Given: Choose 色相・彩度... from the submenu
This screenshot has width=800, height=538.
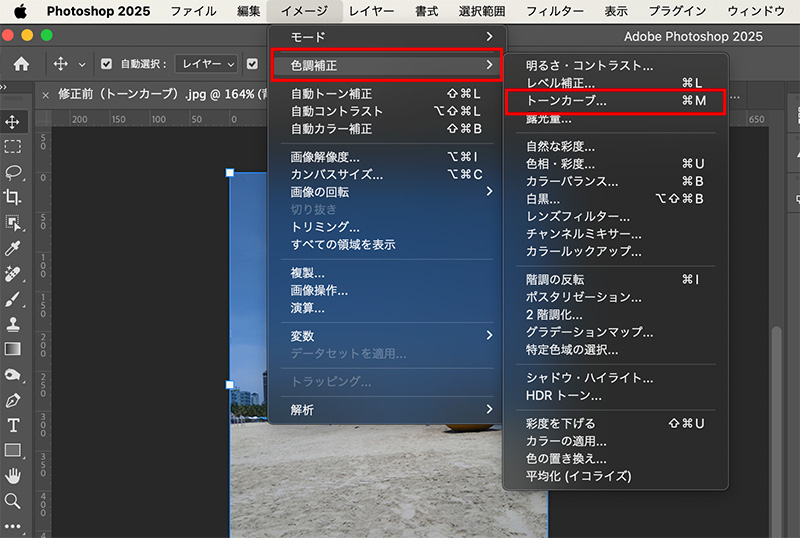Looking at the screenshot, I should tap(615, 164).
